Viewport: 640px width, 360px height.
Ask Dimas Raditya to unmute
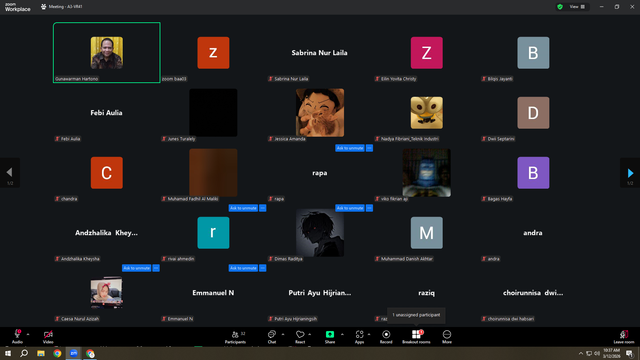(350, 208)
